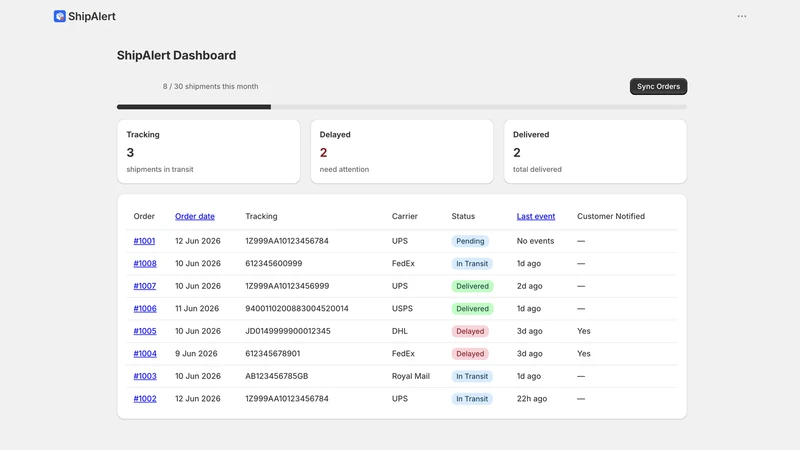Sort by Last event column
This screenshot has height=450, width=800.
point(536,216)
